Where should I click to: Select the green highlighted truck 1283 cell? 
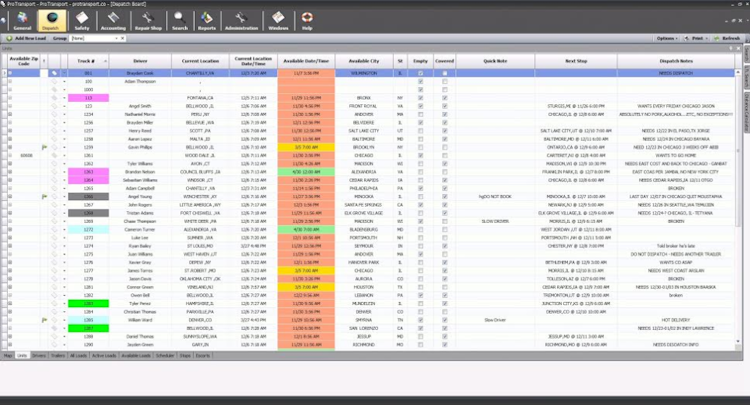tap(88, 304)
